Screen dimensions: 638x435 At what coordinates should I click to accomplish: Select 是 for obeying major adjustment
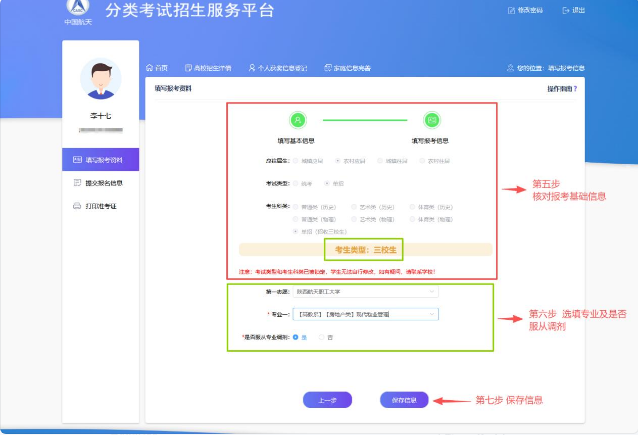[x=296, y=337]
